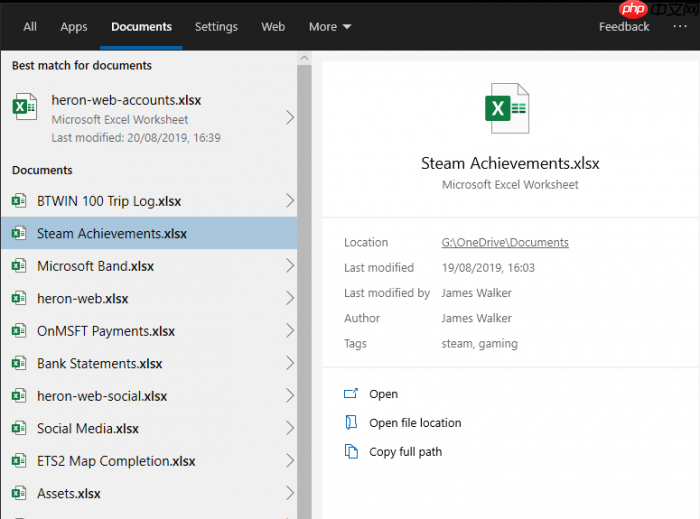Expand the More dropdown menu
Screen dimensions: 700x519
tap(330, 27)
